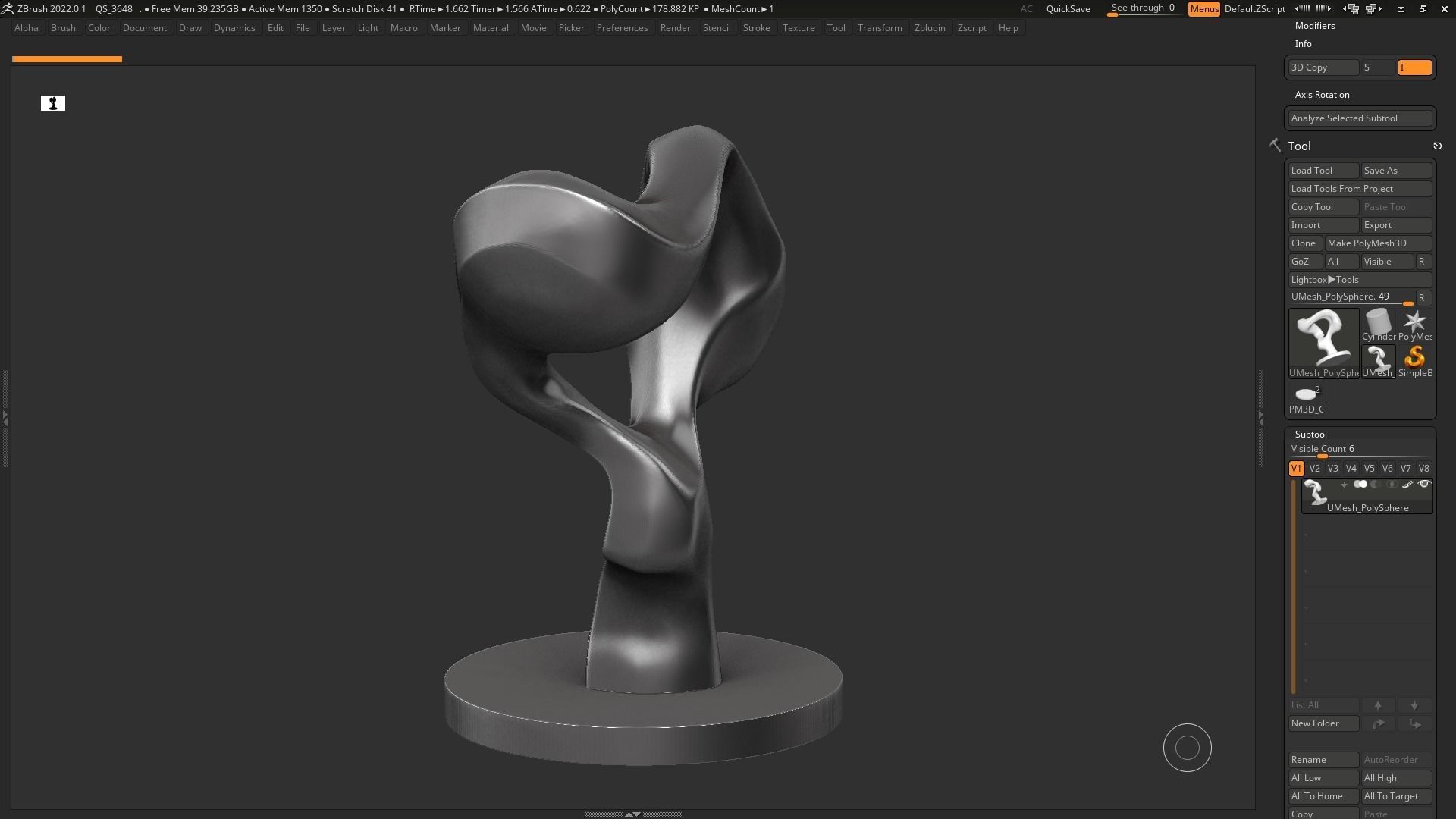Open the Zplugin menu
The height and width of the screenshot is (819, 1456).
click(930, 28)
